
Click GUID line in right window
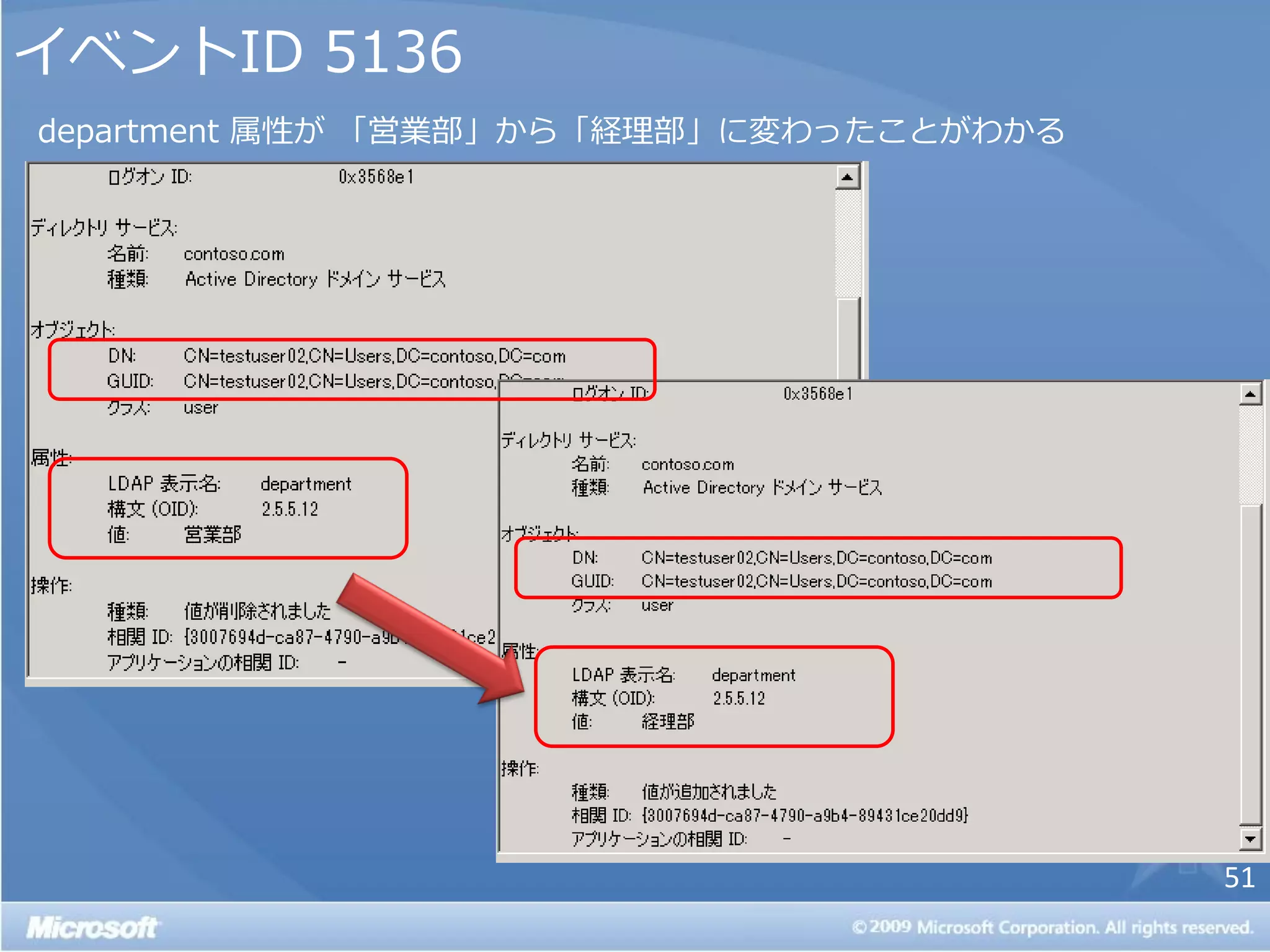pos(781,581)
